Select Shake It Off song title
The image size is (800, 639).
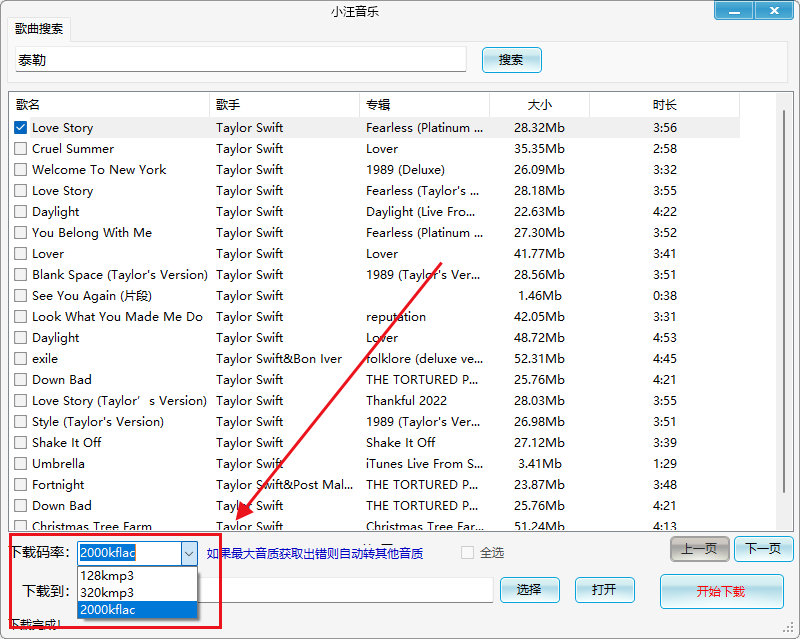[x=66, y=443]
